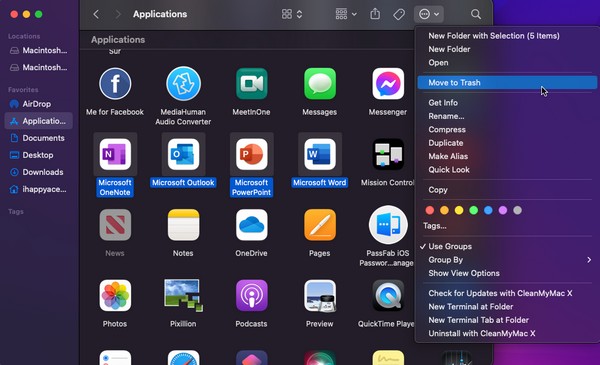Click the forward navigation arrow
Screen dimensions: 600x365
point(118,14)
